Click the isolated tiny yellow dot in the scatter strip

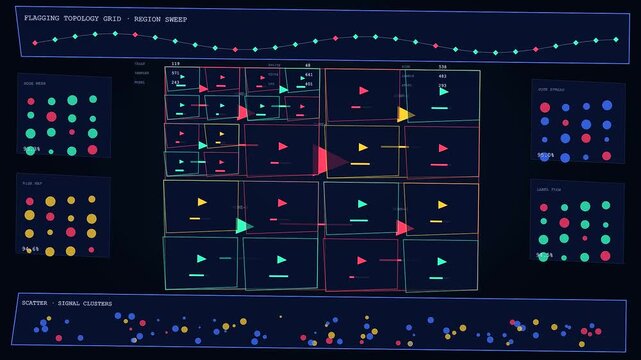(280, 316)
